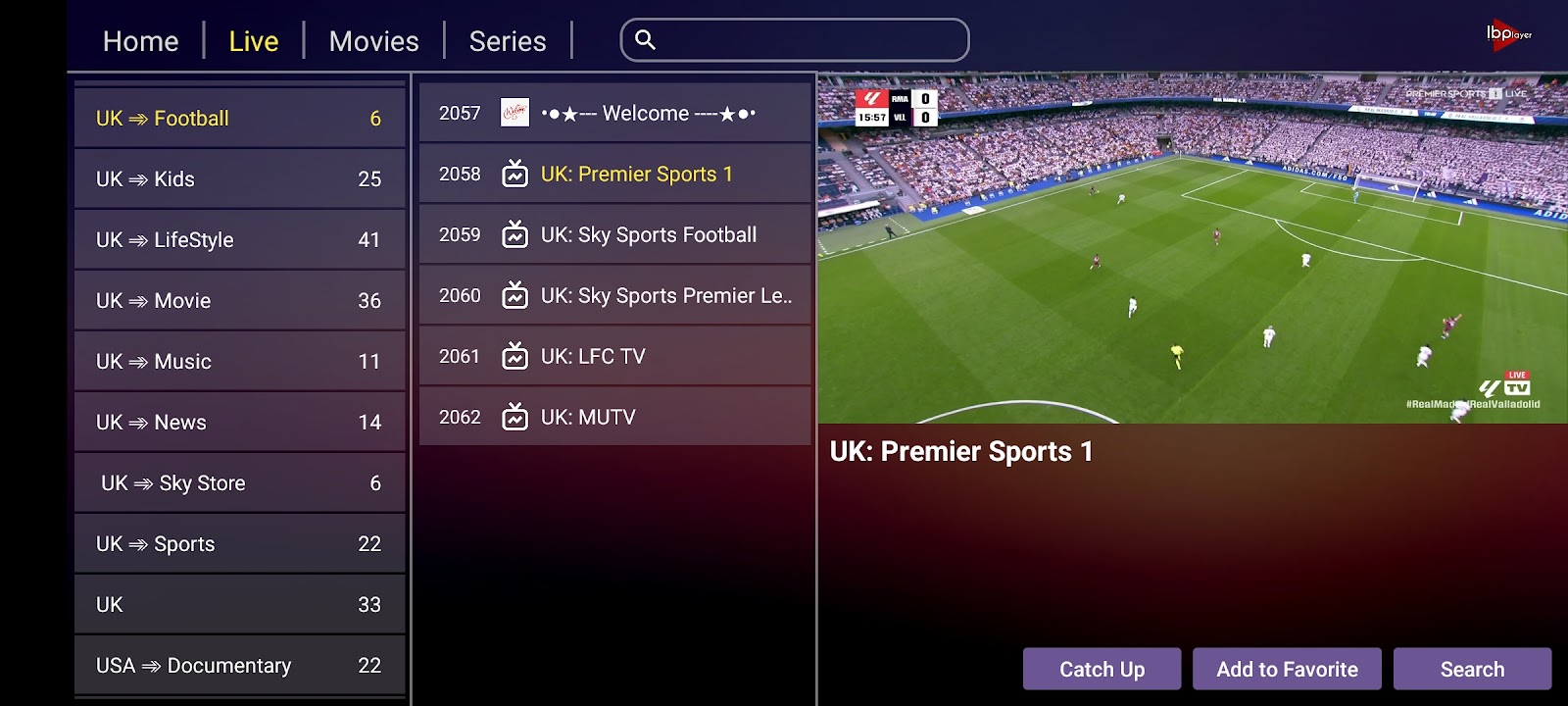The height and width of the screenshot is (706, 1568).
Task: Click the Search button below preview
Action: (1472, 669)
